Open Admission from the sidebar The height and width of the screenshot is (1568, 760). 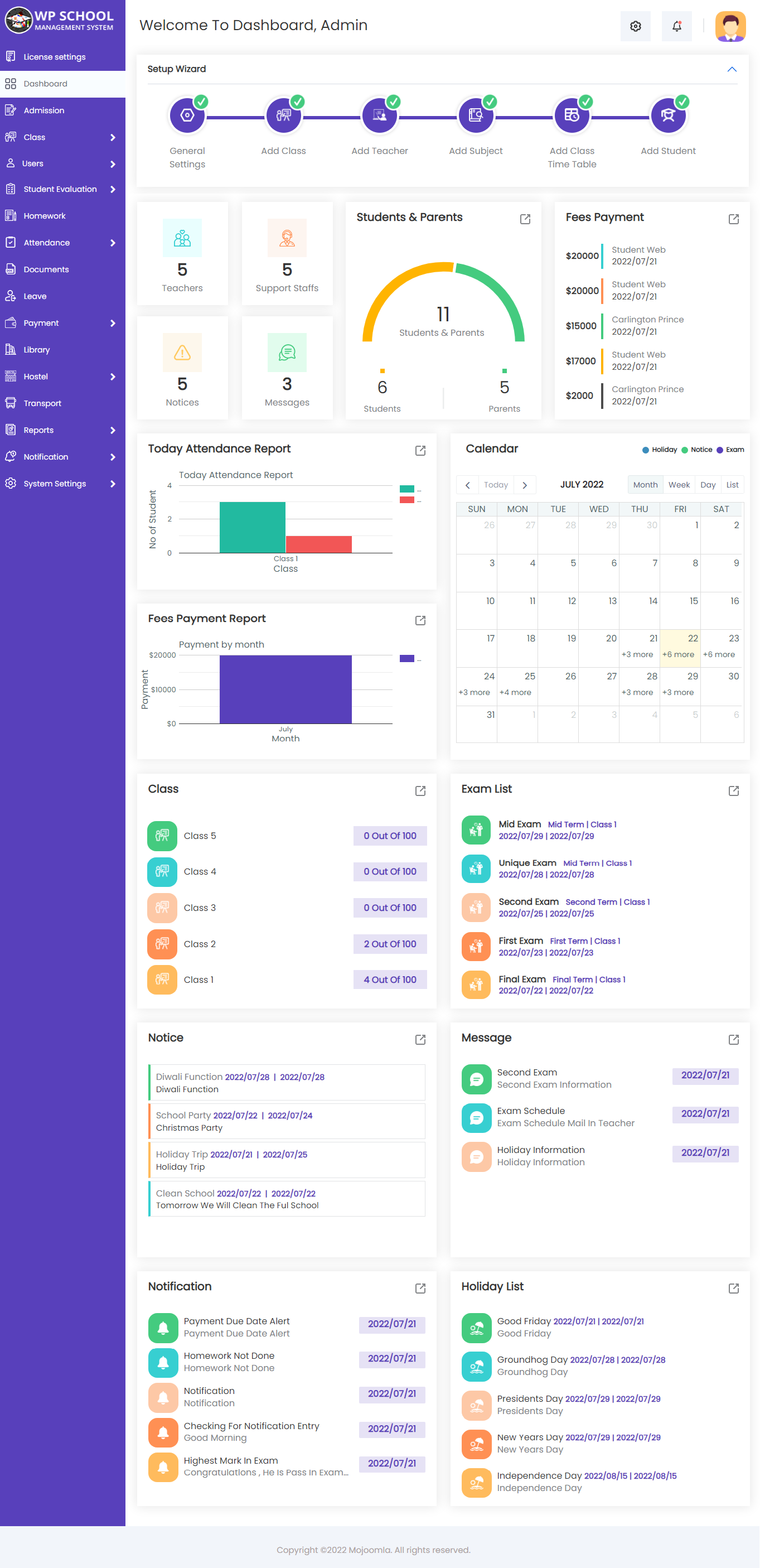pyautogui.click(x=62, y=110)
